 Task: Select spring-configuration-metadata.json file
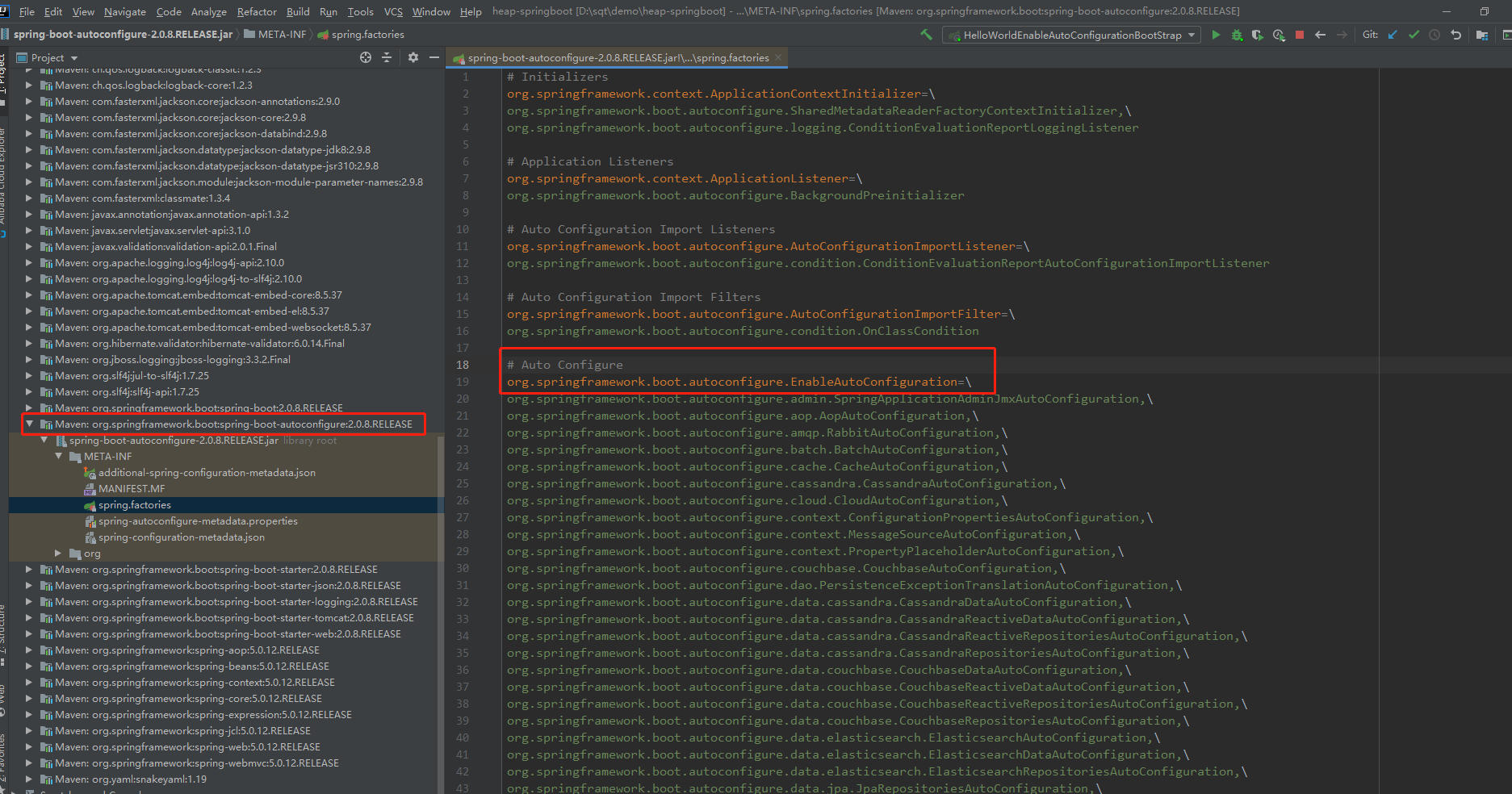click(182, 537)
